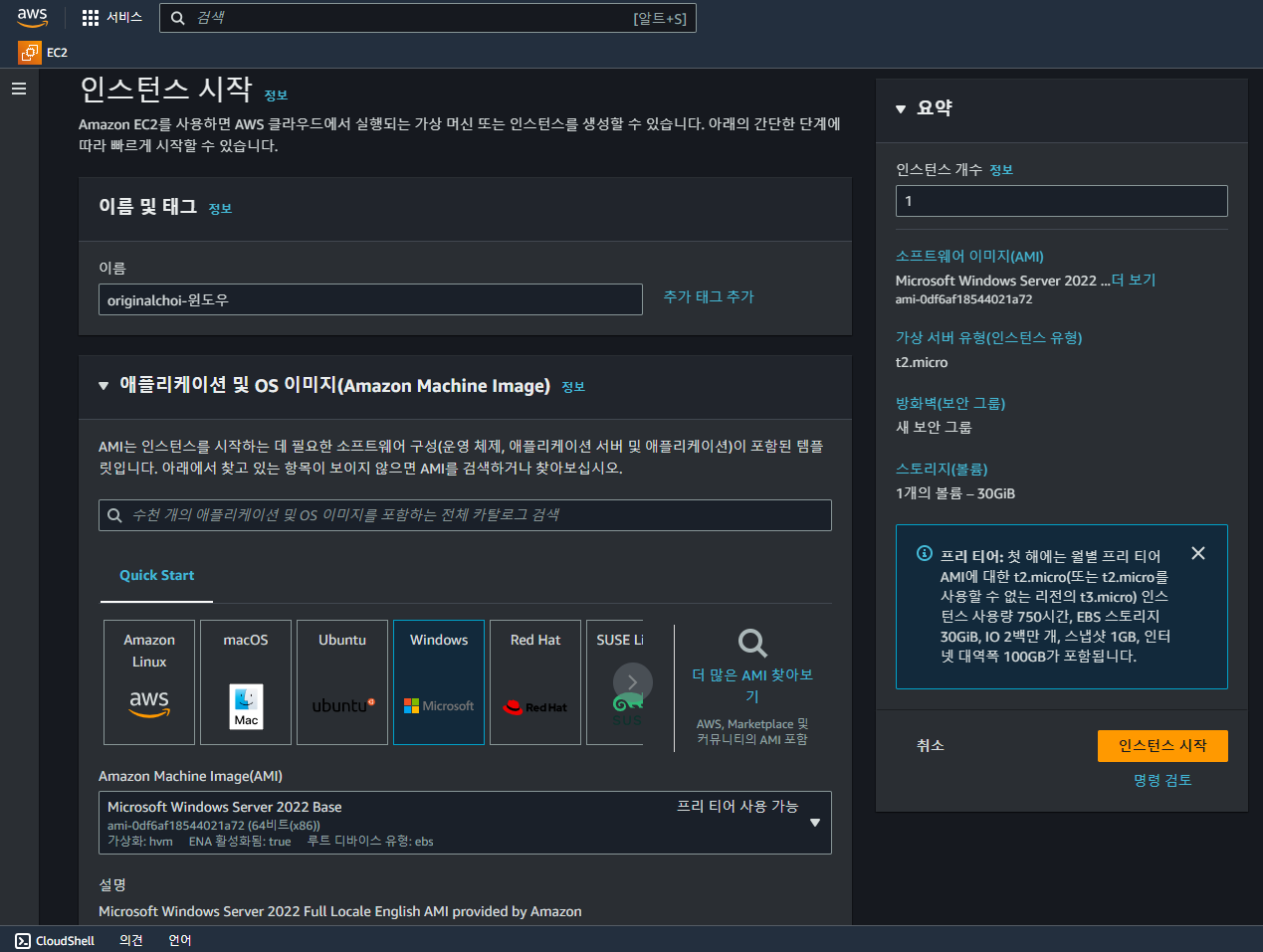
Task: Click the AMI catalog search field
Action: (x=465, y=515)
